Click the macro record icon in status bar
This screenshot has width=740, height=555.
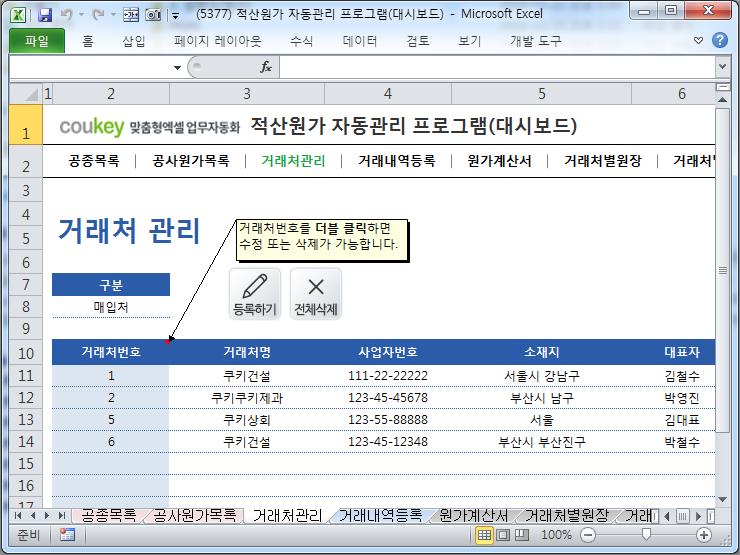pyautogui.click(x=67, y=535)
